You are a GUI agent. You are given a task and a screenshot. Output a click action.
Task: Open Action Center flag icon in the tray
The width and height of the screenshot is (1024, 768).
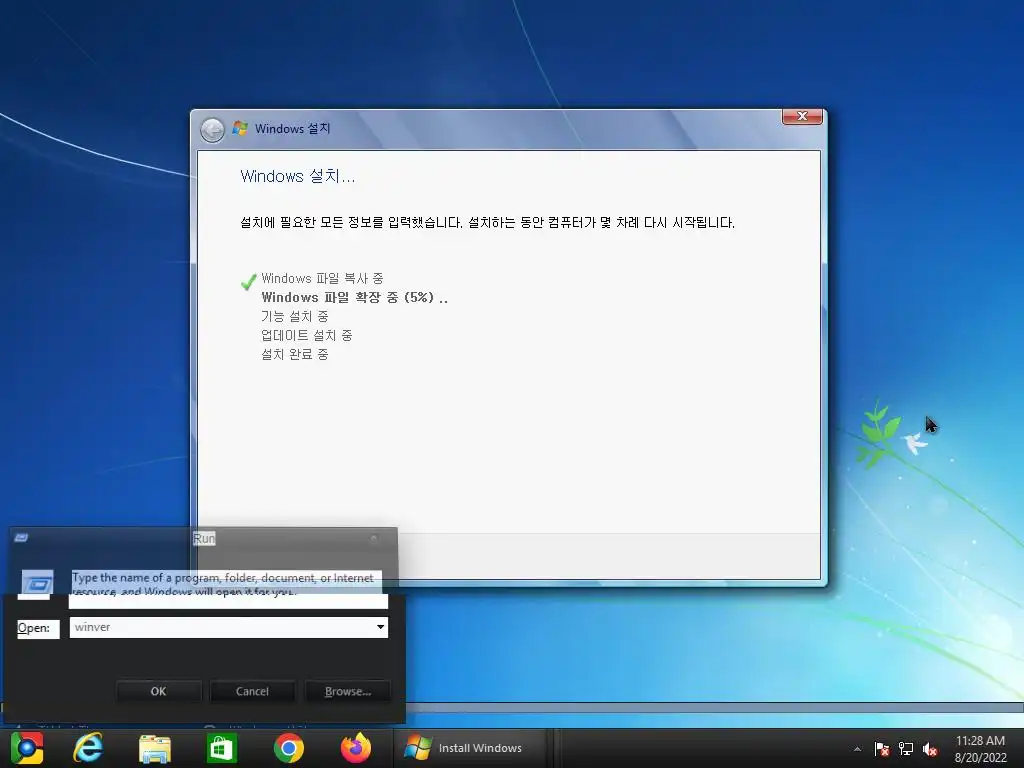coord(882,749)
